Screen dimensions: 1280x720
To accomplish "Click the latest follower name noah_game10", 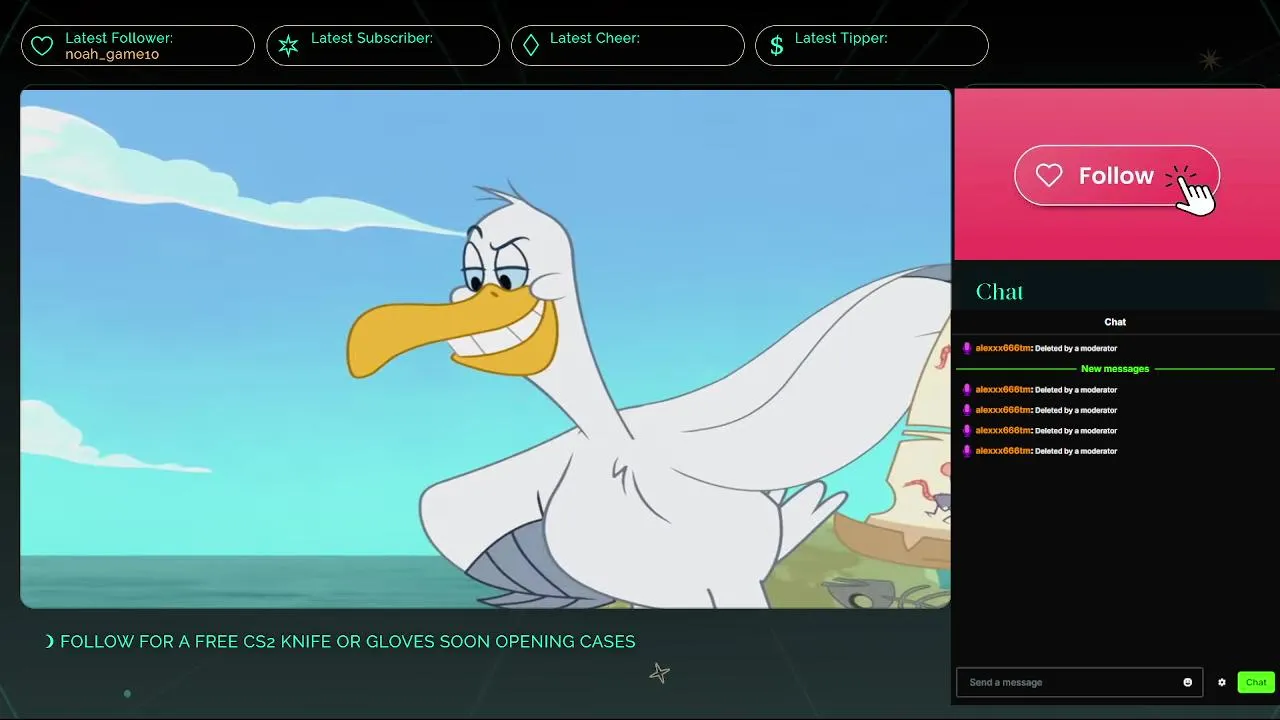I will click(x=112, y=54).
